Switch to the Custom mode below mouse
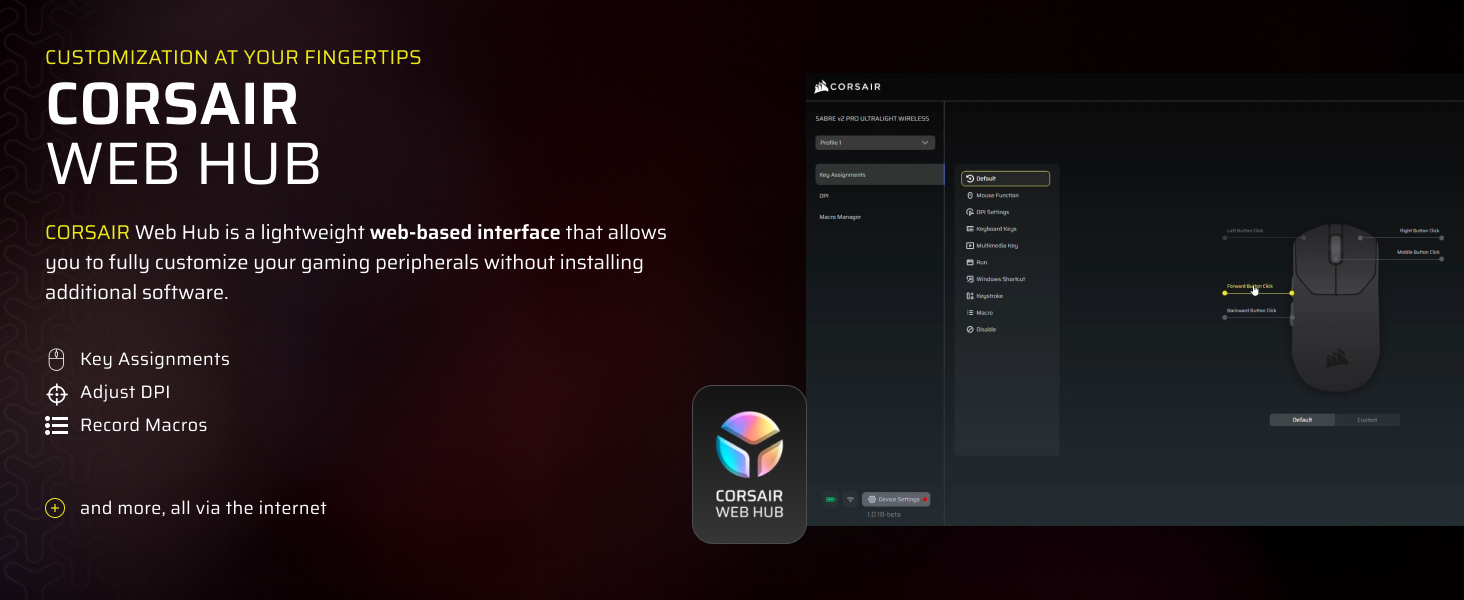The width and height of the screenshot is (1464, 600). coord(1367,420)
